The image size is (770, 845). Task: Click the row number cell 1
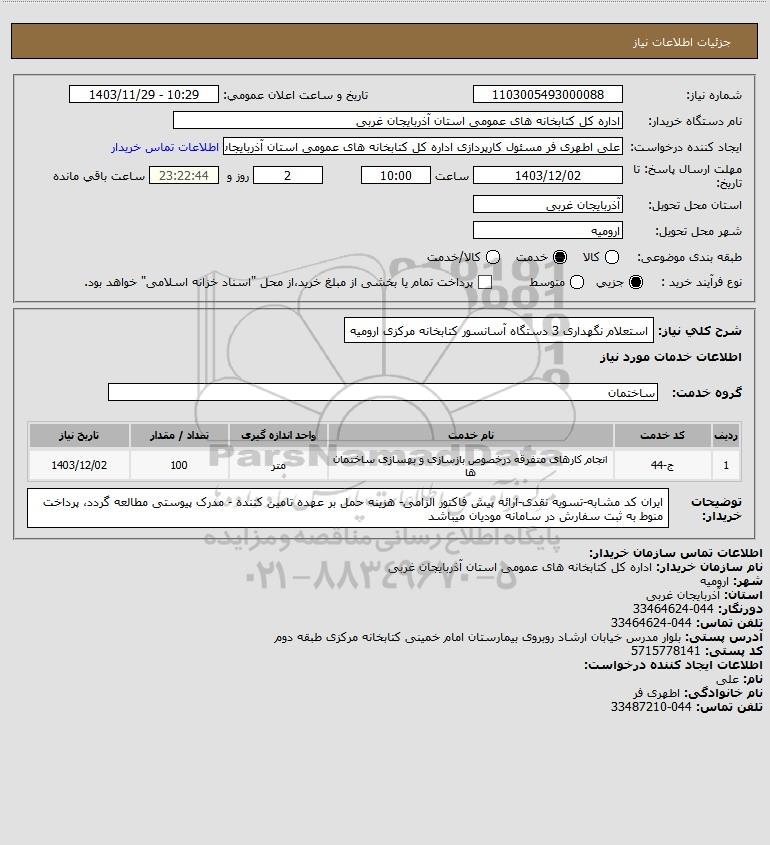click(x=726, y=465)
